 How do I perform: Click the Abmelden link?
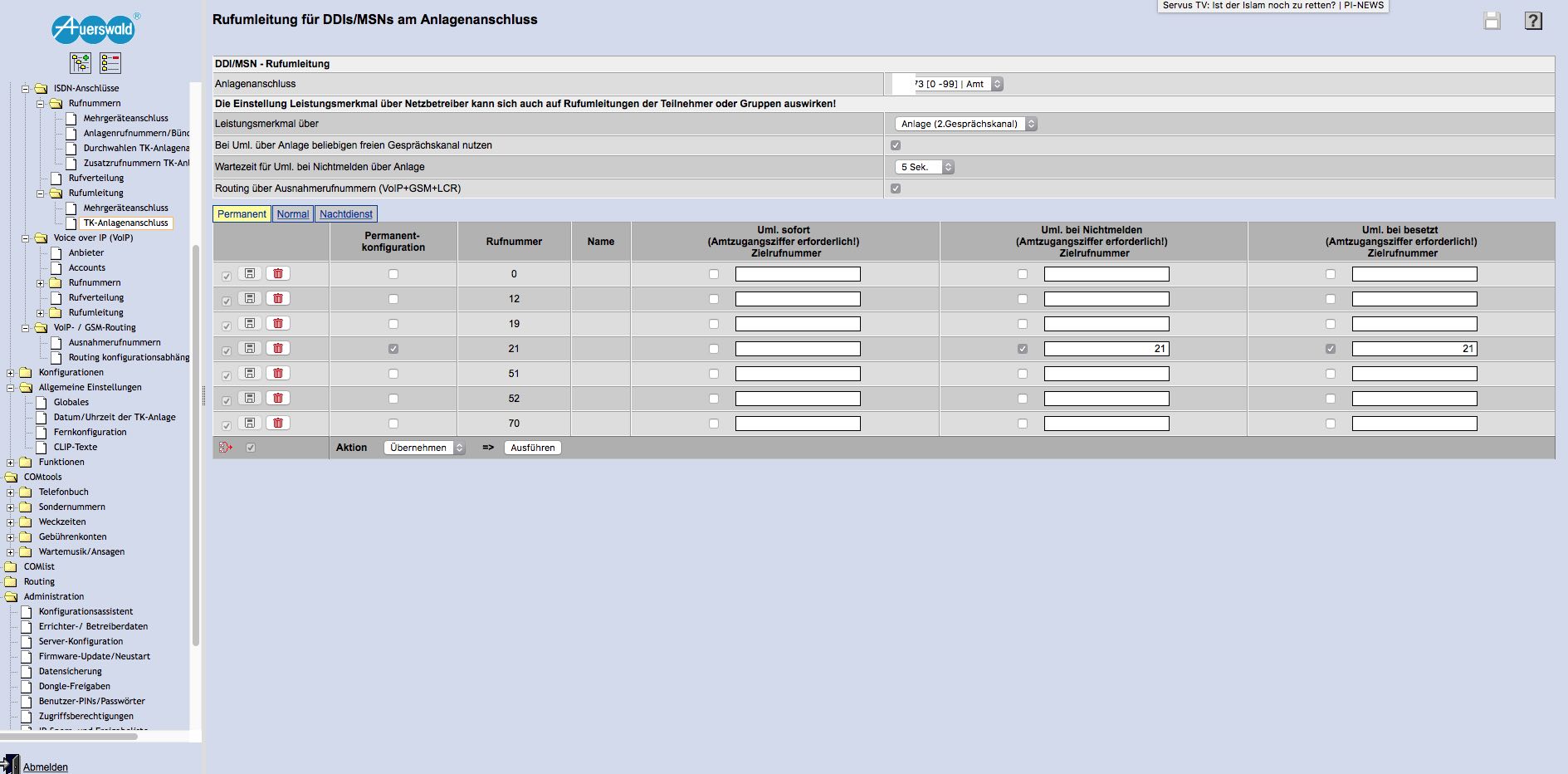coord(46,767)
